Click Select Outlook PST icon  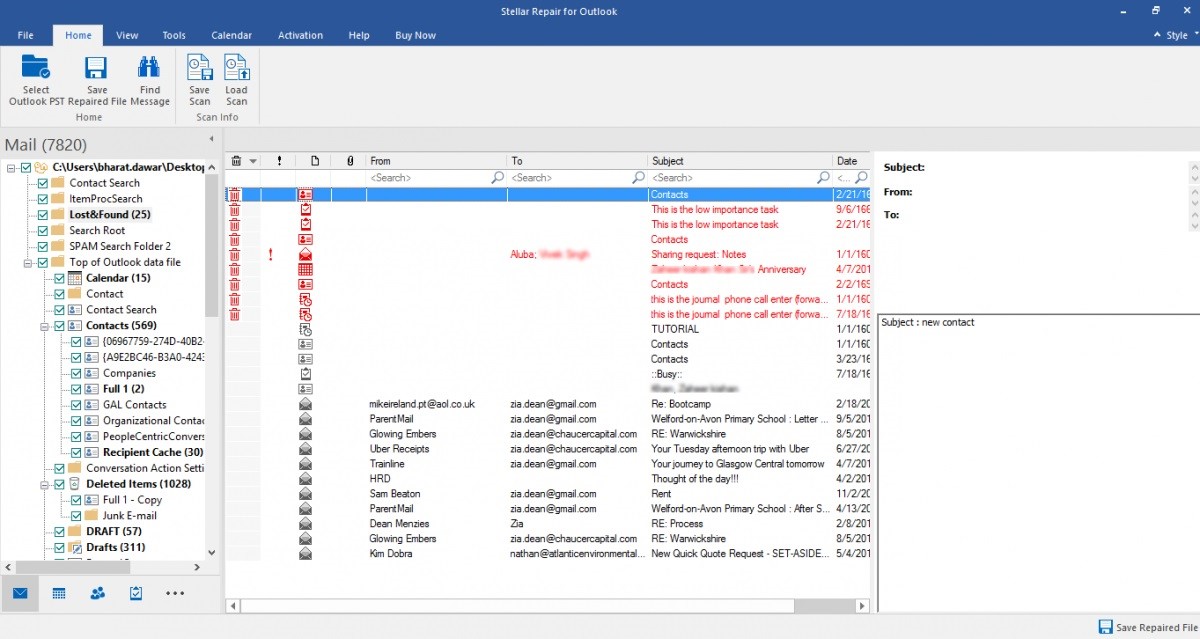[36, 68]
